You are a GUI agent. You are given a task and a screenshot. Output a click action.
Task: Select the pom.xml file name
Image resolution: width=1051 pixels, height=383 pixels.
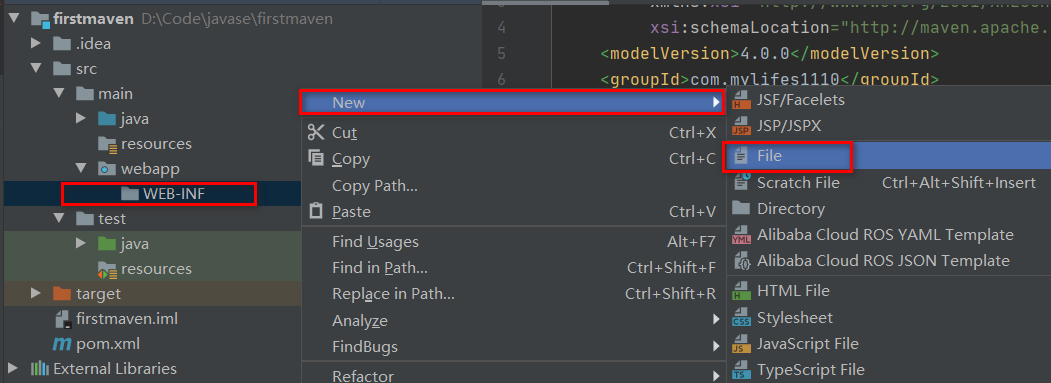point(108,344)
